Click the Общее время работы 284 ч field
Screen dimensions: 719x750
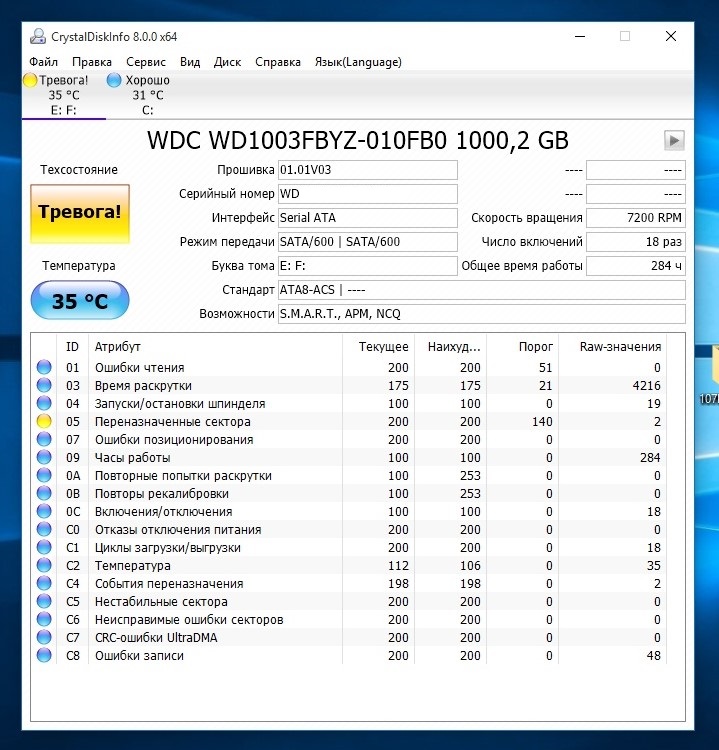tap(636, 266)
